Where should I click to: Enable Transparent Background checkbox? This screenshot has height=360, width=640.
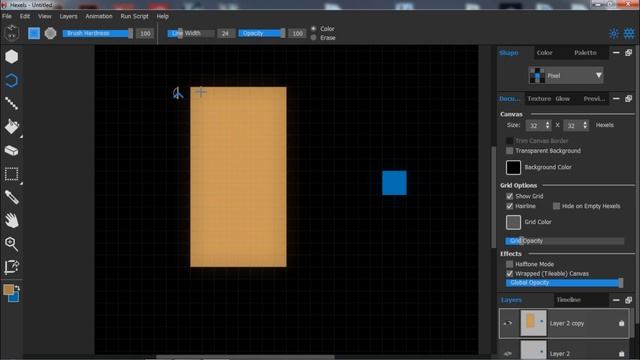[509, 151]
